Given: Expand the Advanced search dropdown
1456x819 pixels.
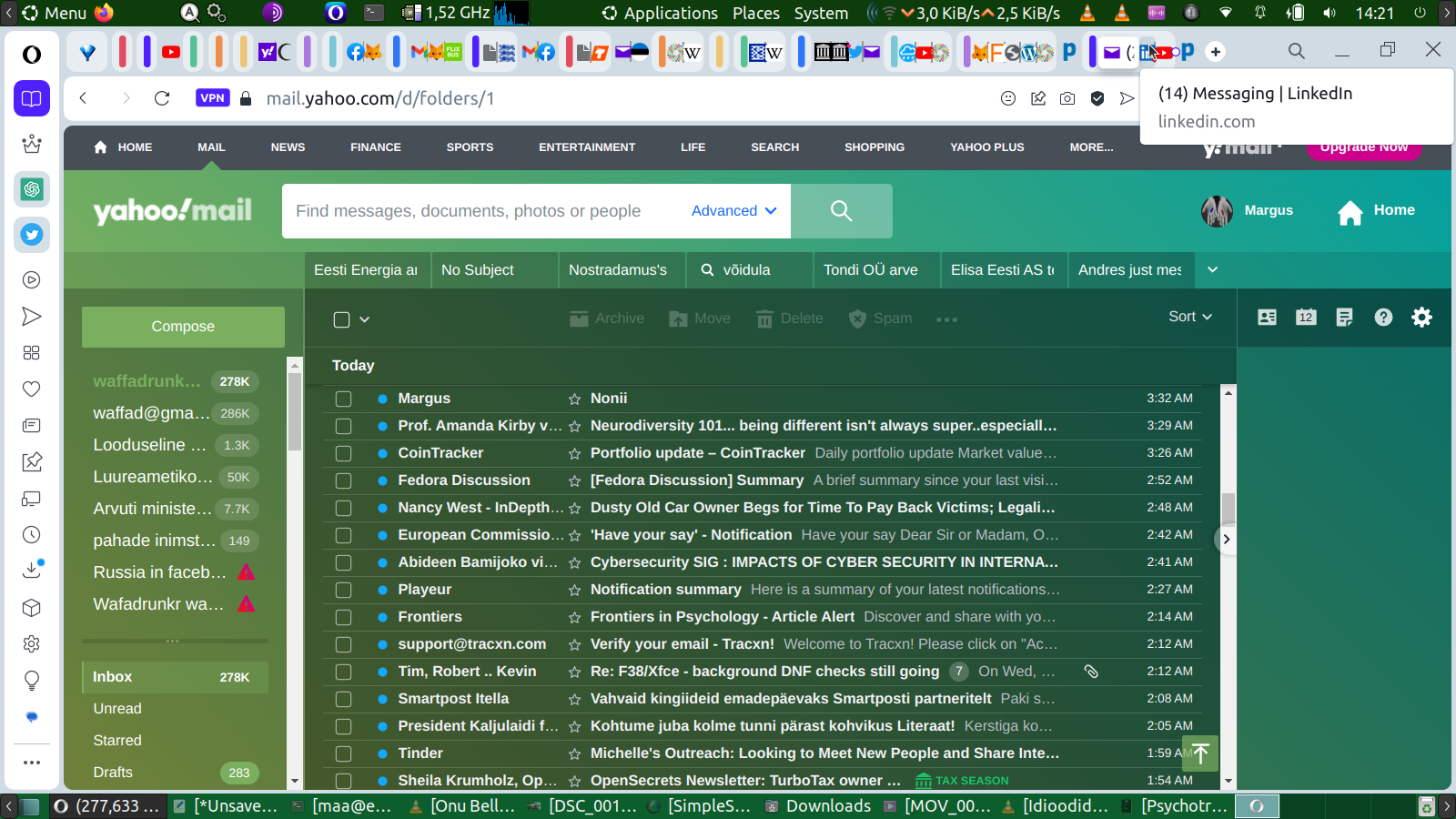Looking at the screenshot, I should pos(733,211).
